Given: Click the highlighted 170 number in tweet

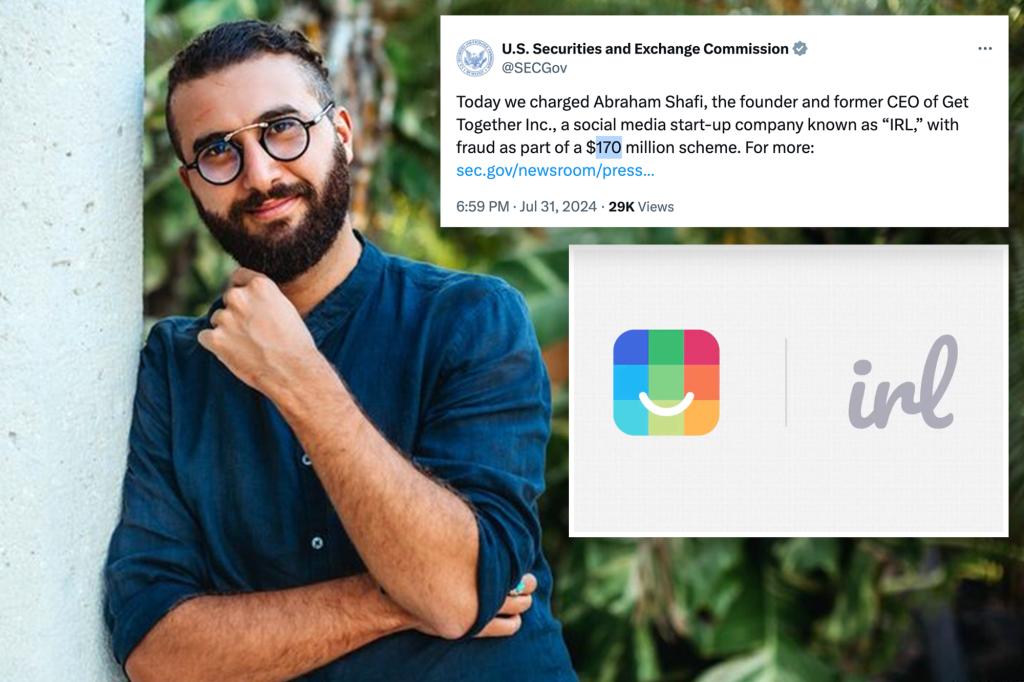Looking at the screenshot, I should point(609,148).
